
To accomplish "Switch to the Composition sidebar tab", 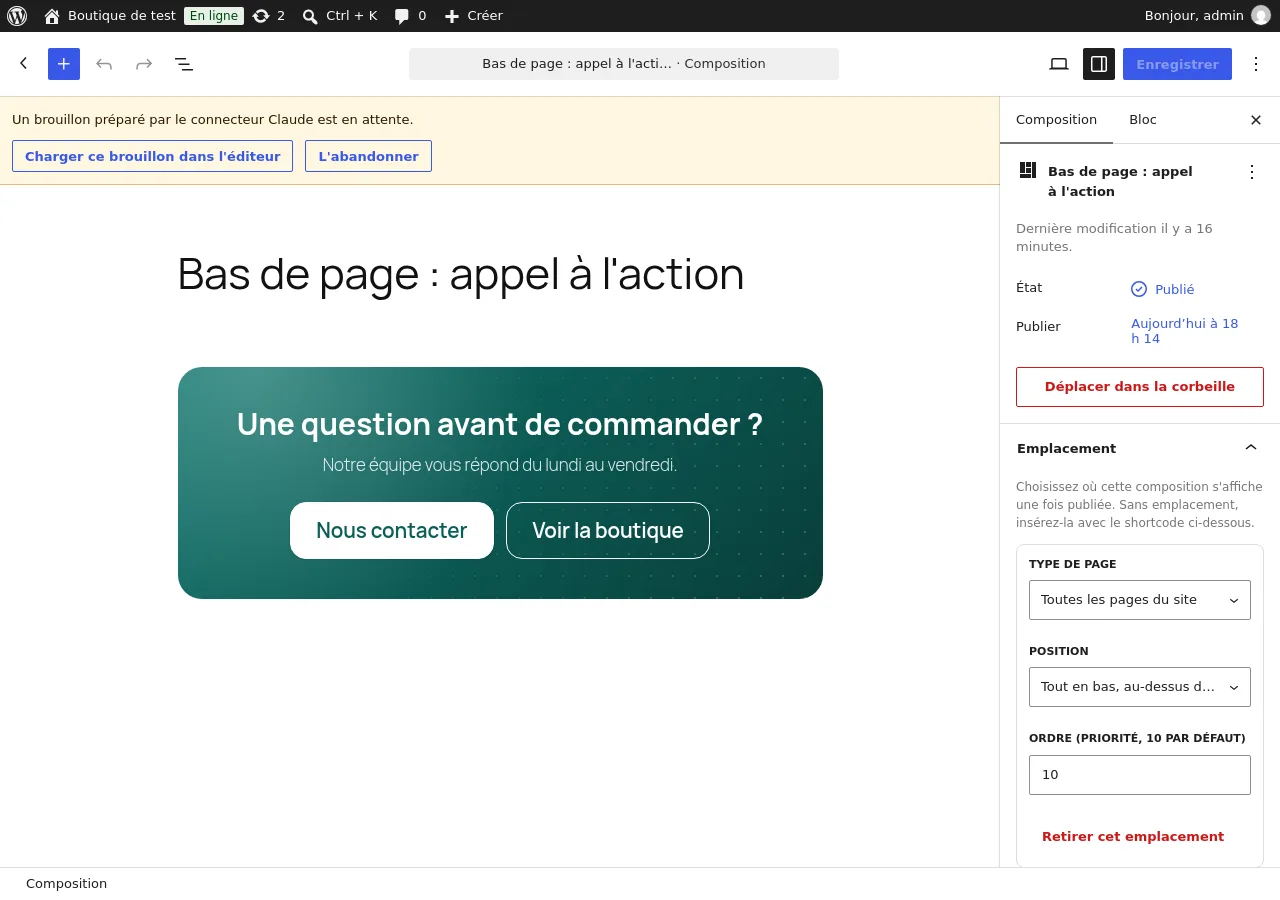I will click(x=1056, y=120).
